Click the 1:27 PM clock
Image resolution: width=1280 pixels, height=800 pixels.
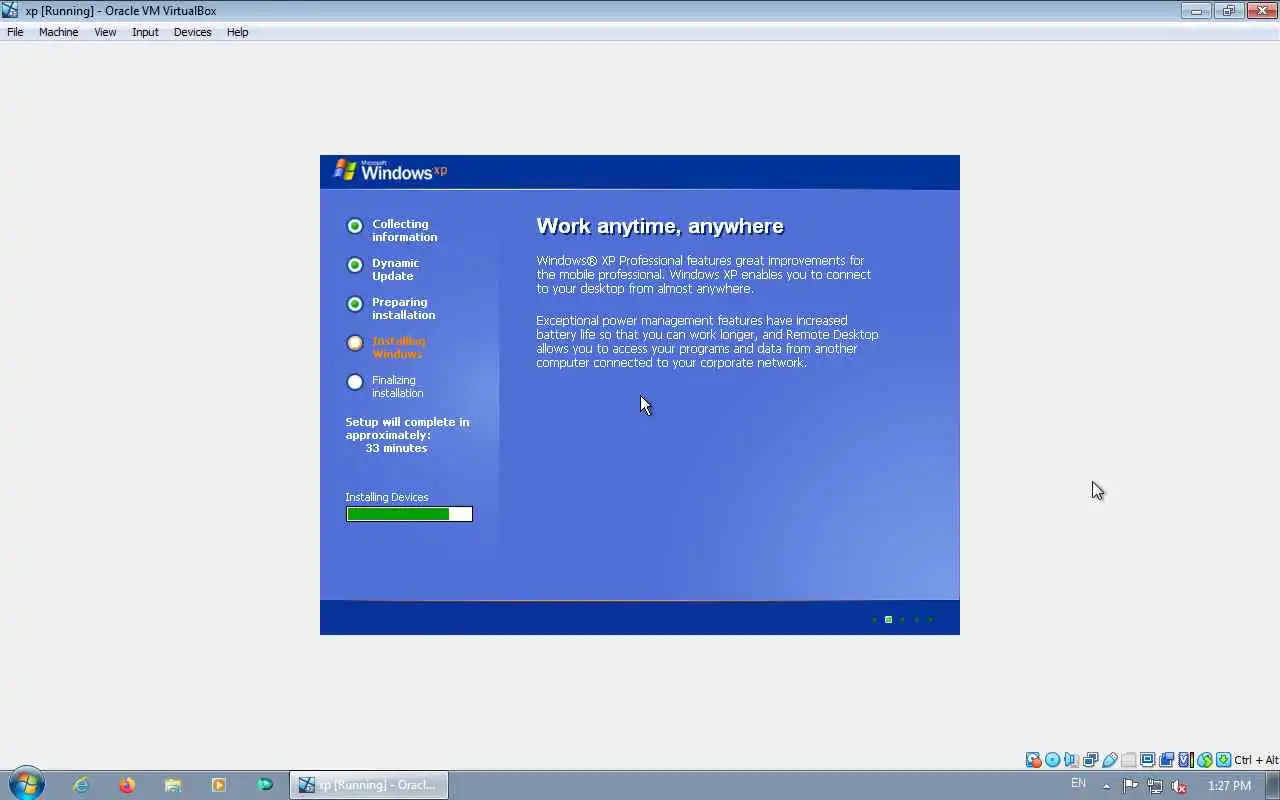coord(1229,786)
